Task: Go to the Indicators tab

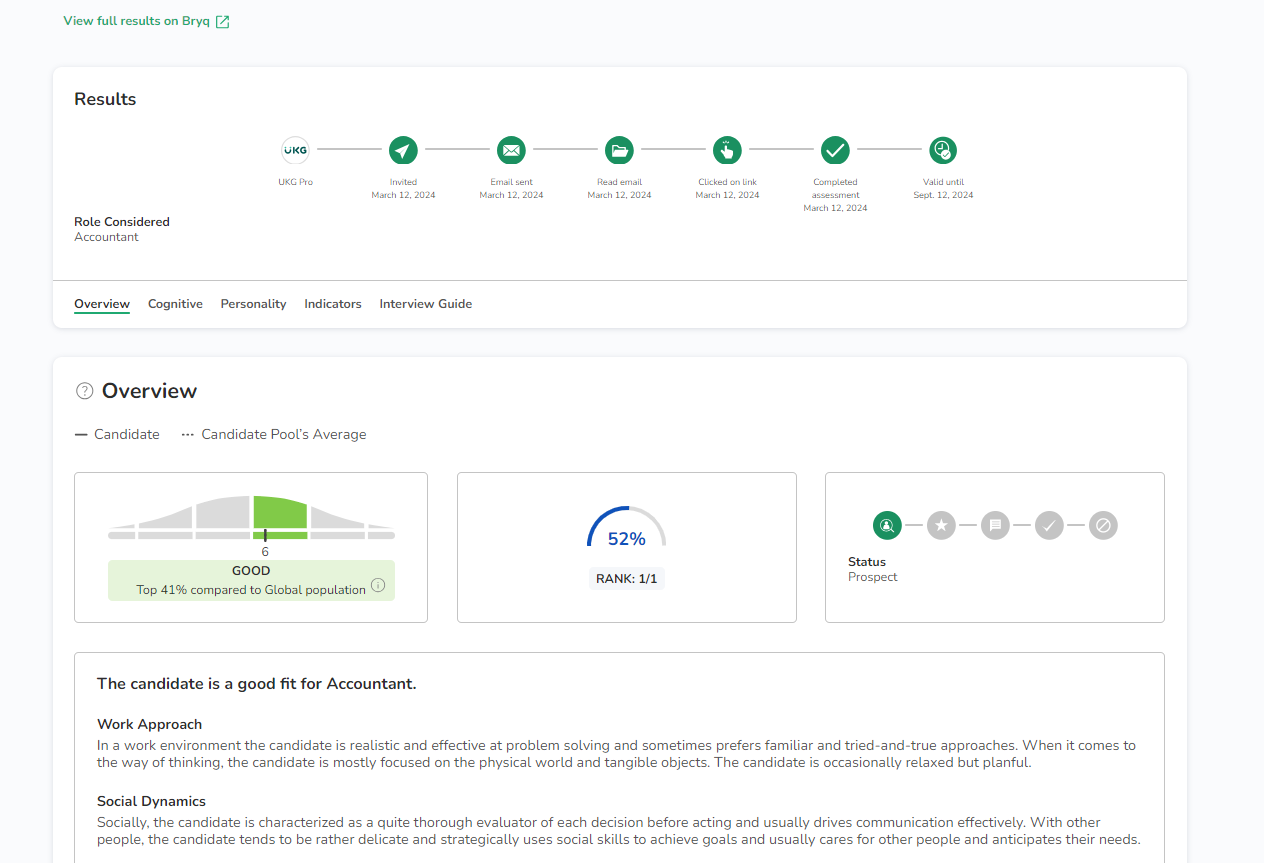Action: [333, 304]
